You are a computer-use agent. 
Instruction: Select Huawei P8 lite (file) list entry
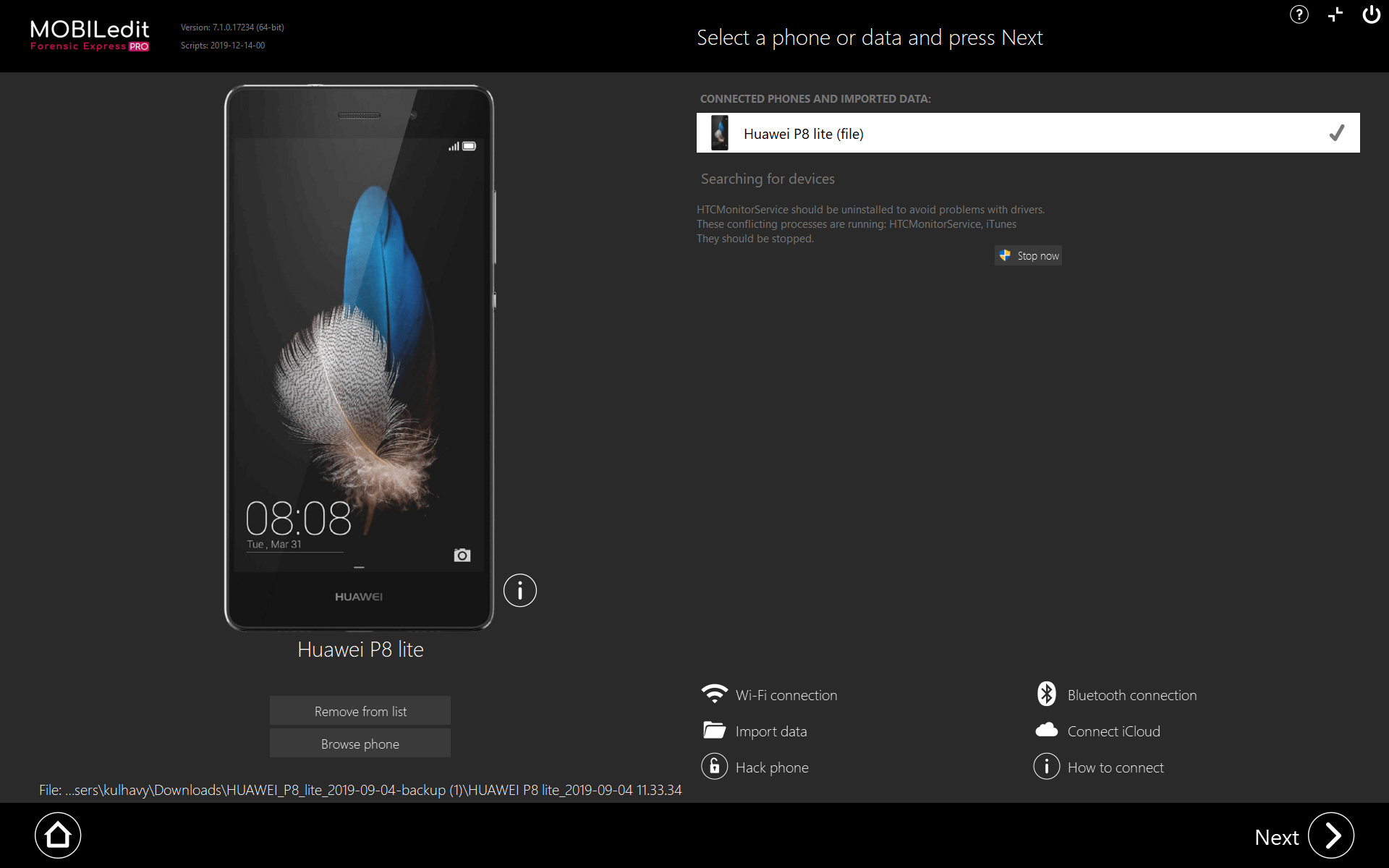(x=803, y=134)
